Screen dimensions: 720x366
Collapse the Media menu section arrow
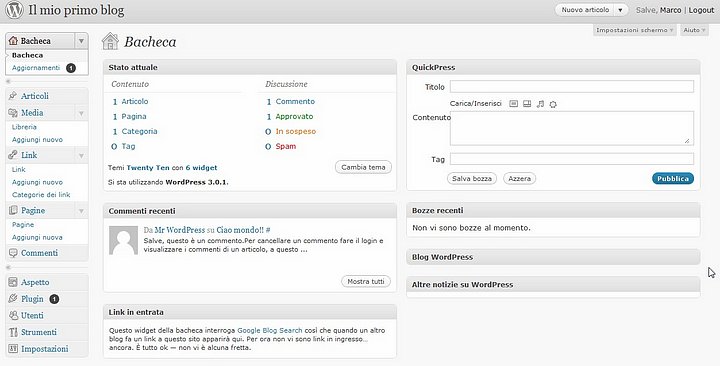(x=81, y=113)
